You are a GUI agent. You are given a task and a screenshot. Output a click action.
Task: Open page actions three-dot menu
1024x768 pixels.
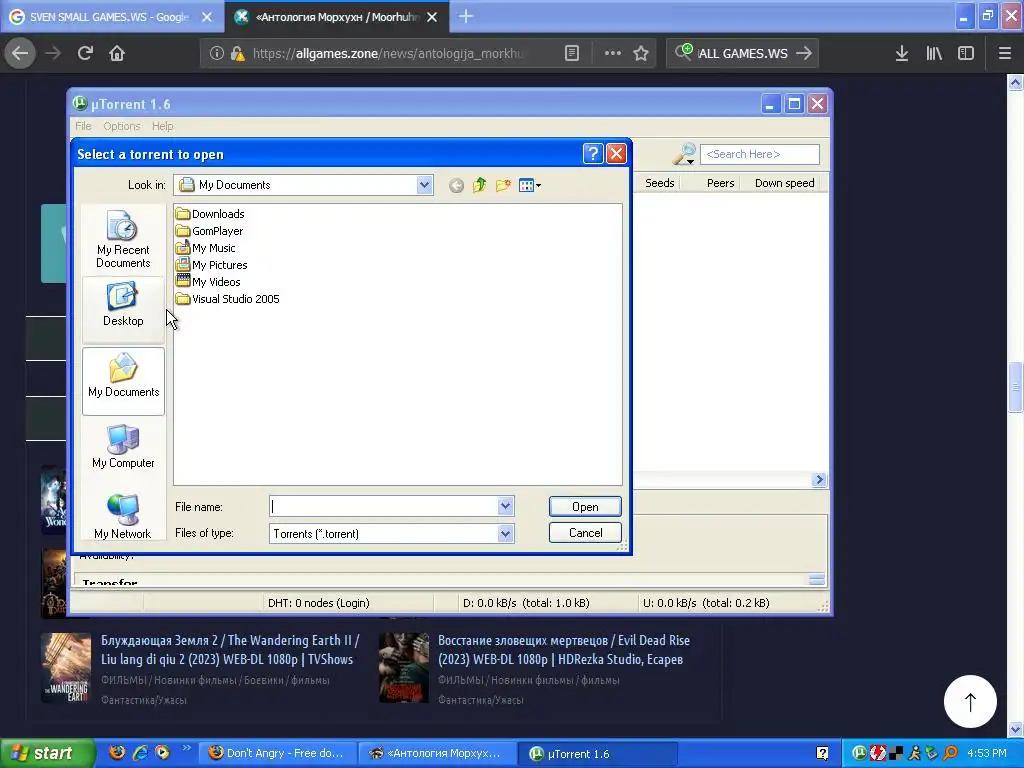(x=613, y=53)
